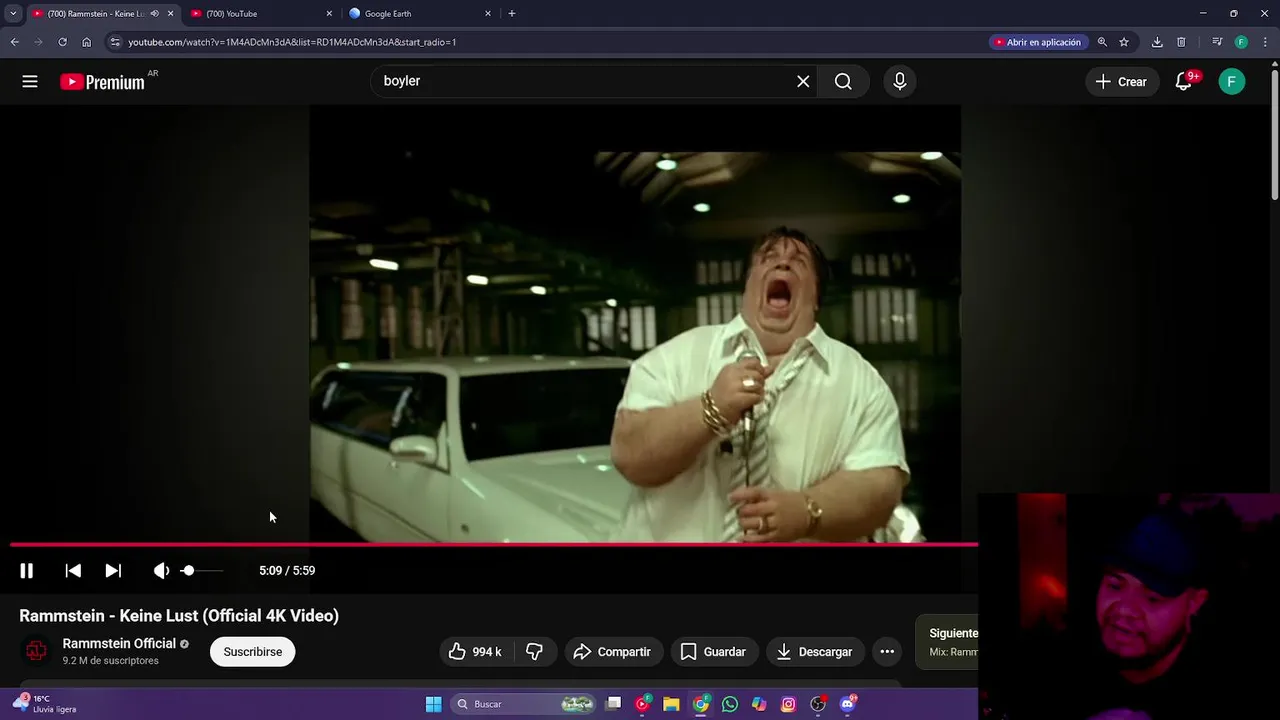Screen dimensions: 1280x720
Task: Open YouTube account avatar F menu
Action: (x=1232, y=82)
